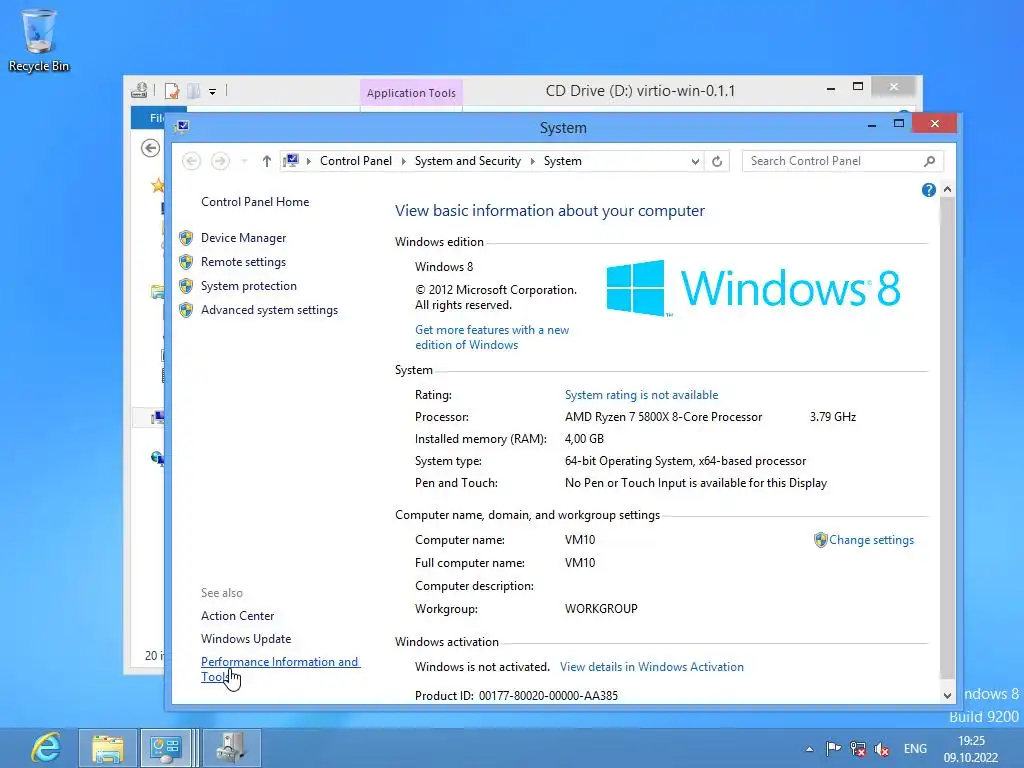Click the WORKGROUP value

pos(601,609)
